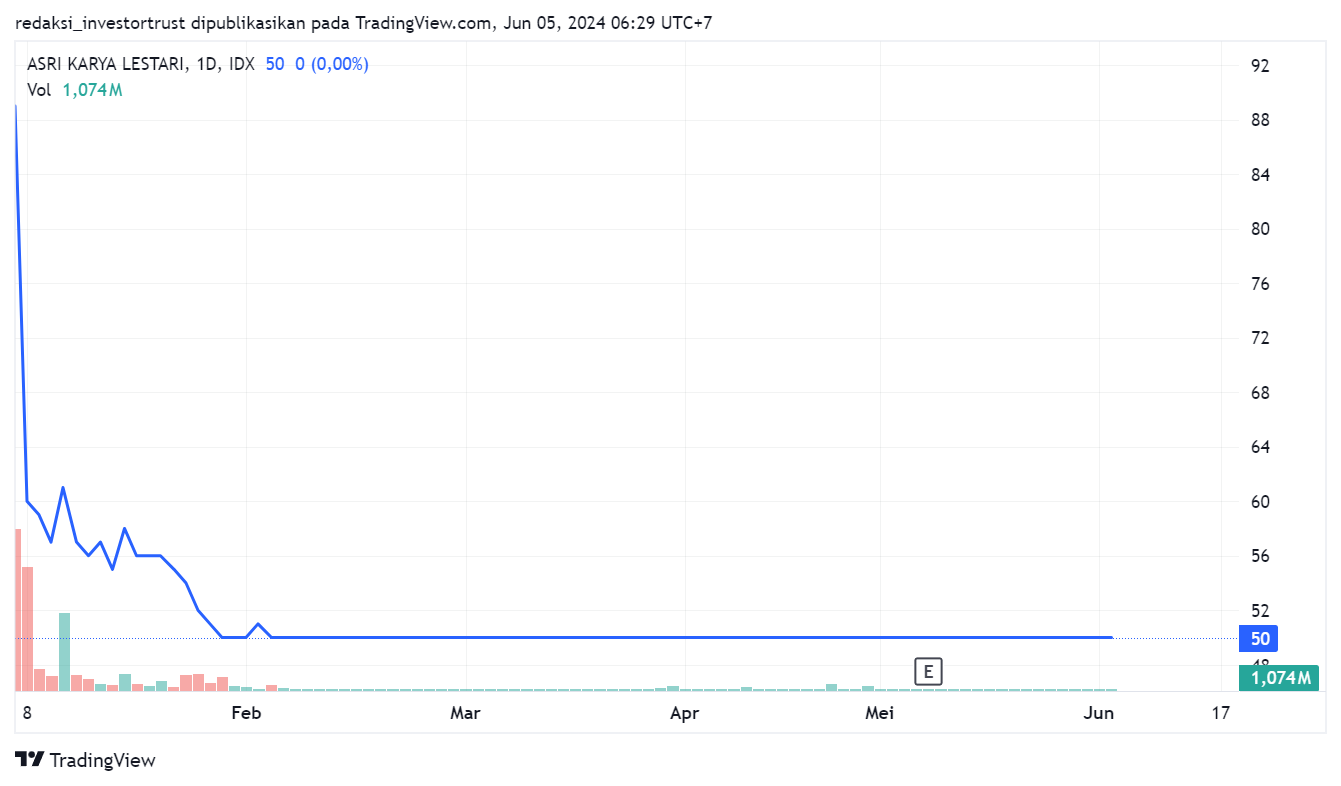Click the tall green volume bar in January
Screen dimensions: 1341x786
click(x=64, y=651)
